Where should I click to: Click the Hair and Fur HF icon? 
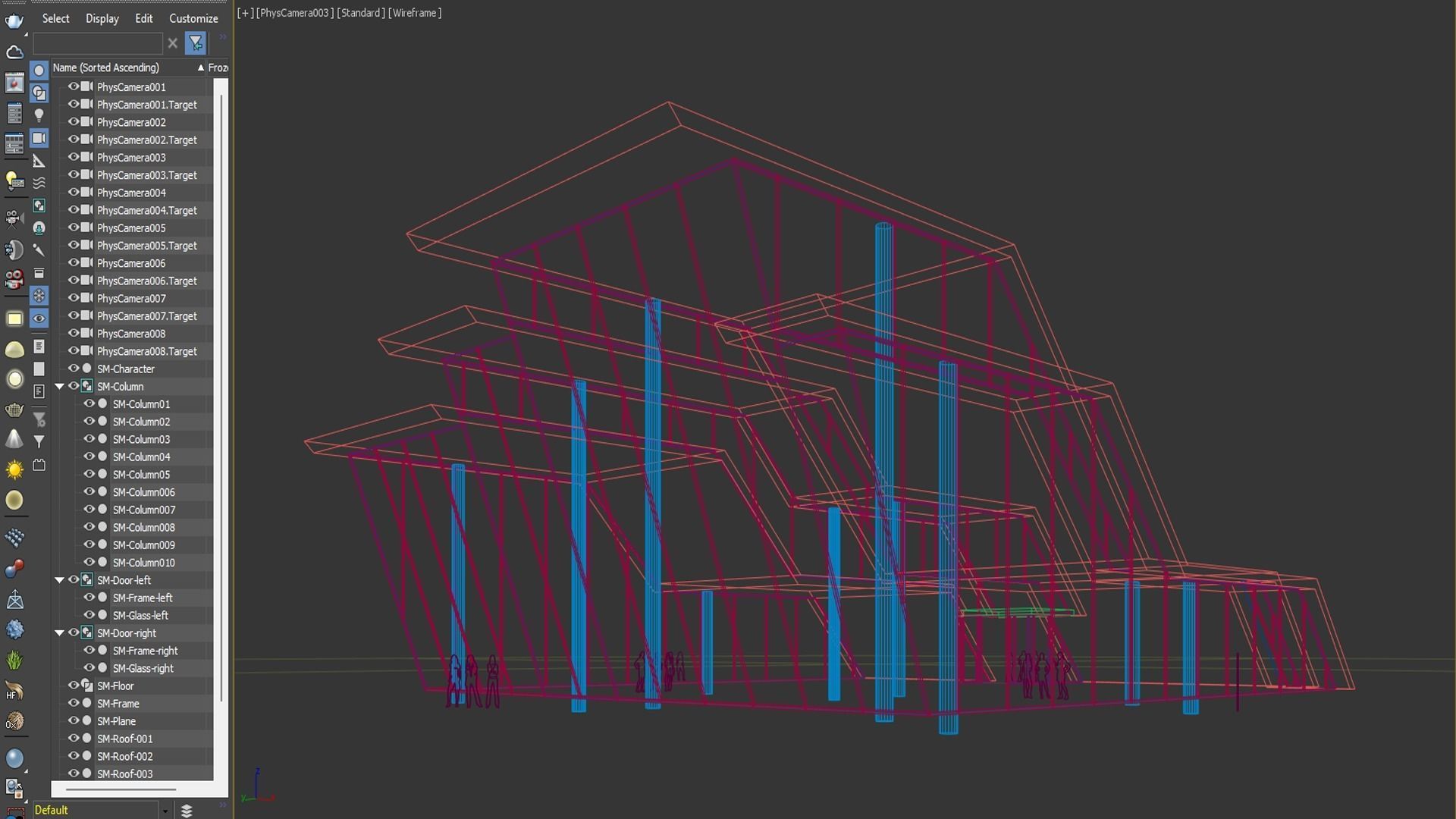[14, 691]
